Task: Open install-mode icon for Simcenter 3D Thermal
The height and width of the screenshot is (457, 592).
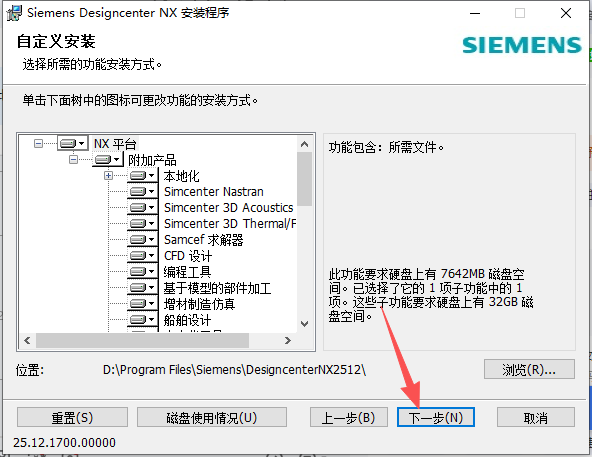Action: pos(143,224)
